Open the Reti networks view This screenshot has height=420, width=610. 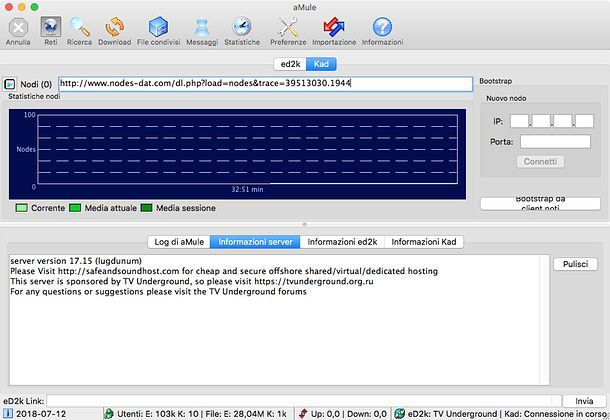coord(51,31)
